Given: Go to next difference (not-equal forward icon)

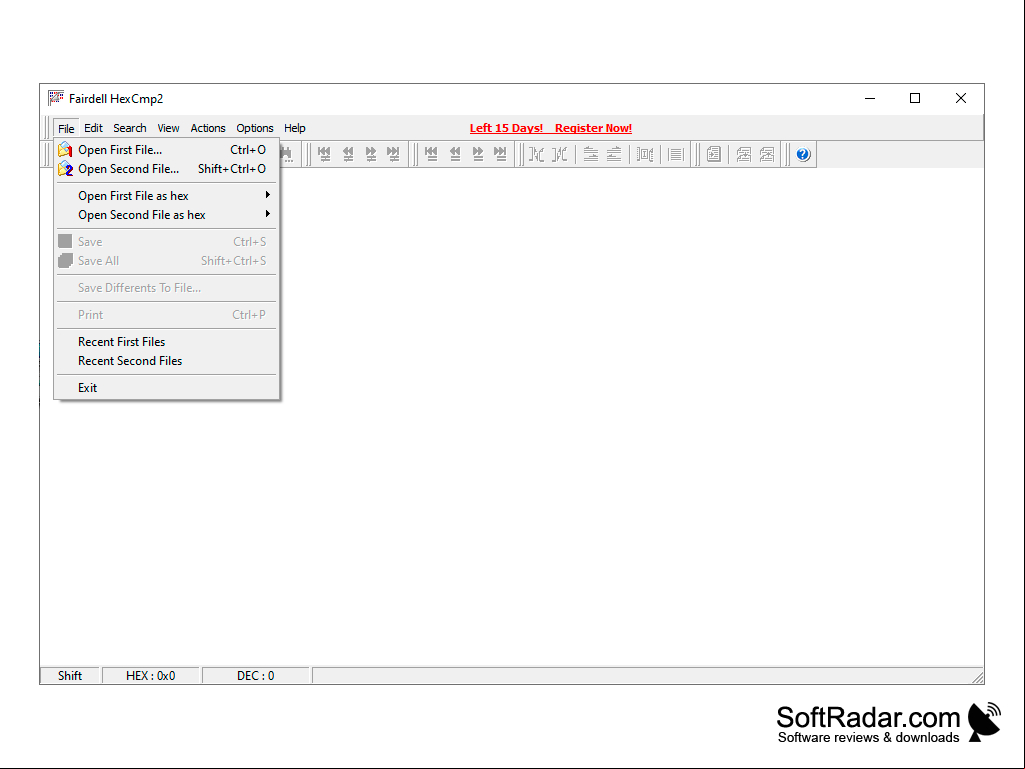Looking at the screenshot, I should click(371, 154).
